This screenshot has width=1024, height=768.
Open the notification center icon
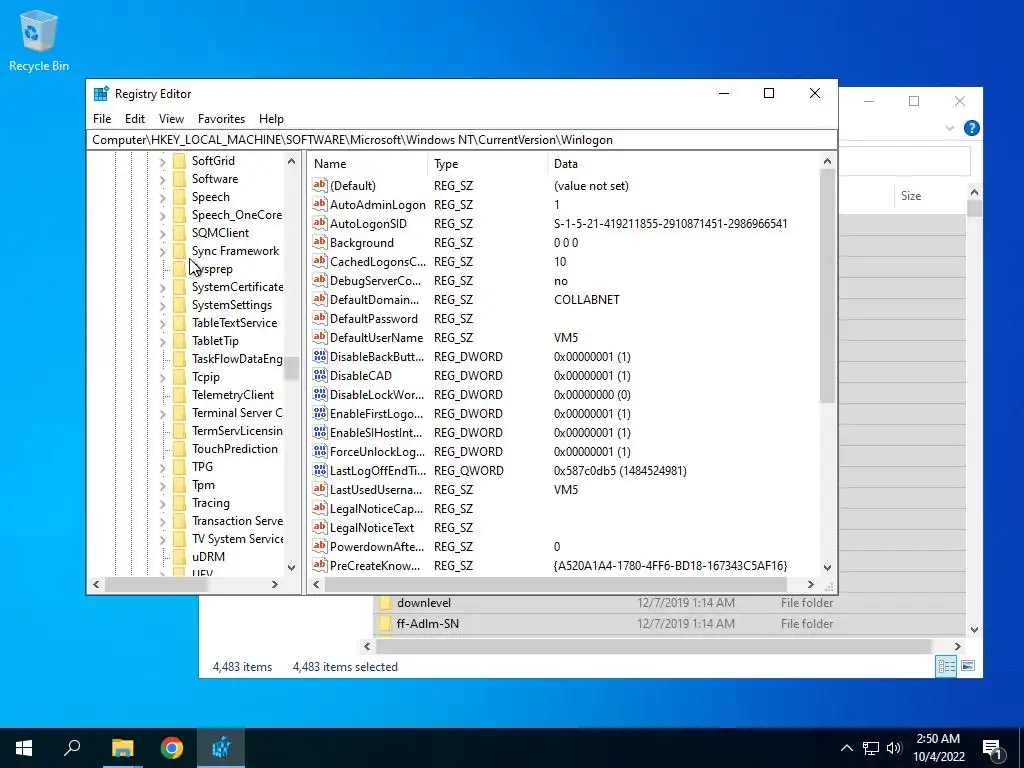tap(993, 748)
